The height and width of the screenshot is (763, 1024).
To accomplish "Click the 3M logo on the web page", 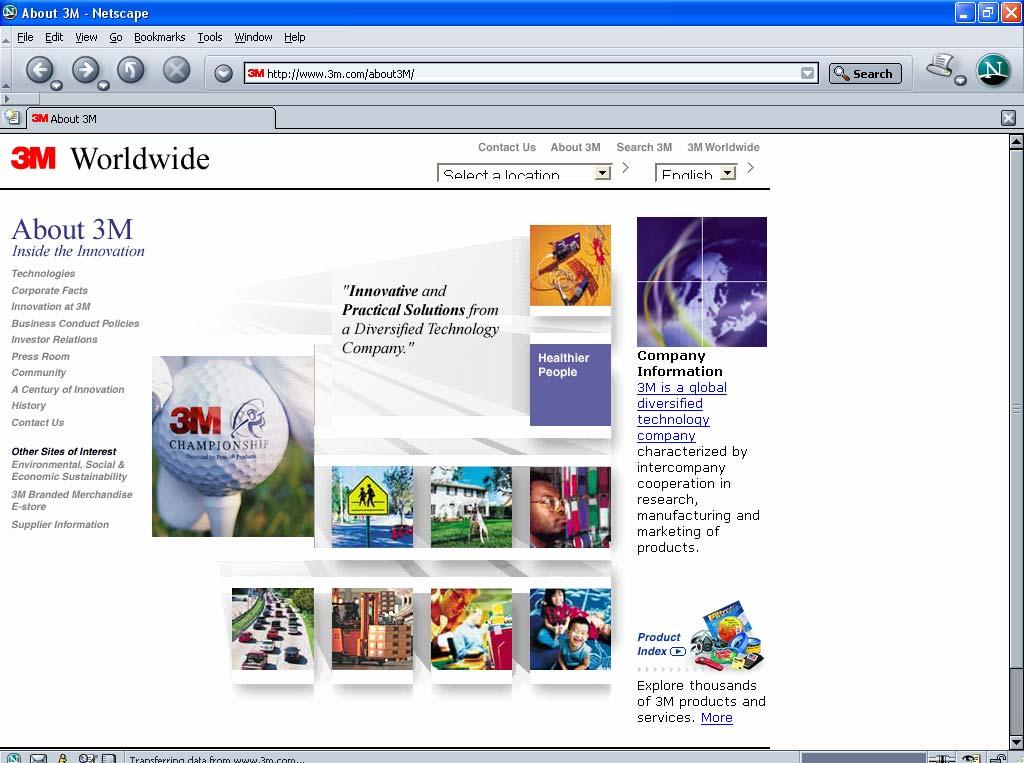I will coord(33,158).
